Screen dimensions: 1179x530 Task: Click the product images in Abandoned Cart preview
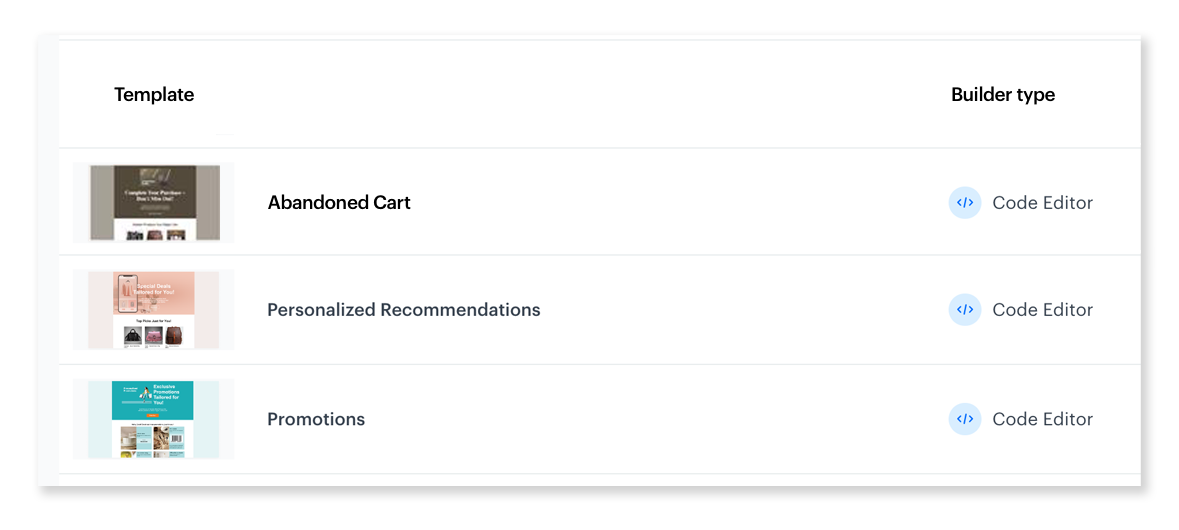[153, 235]
